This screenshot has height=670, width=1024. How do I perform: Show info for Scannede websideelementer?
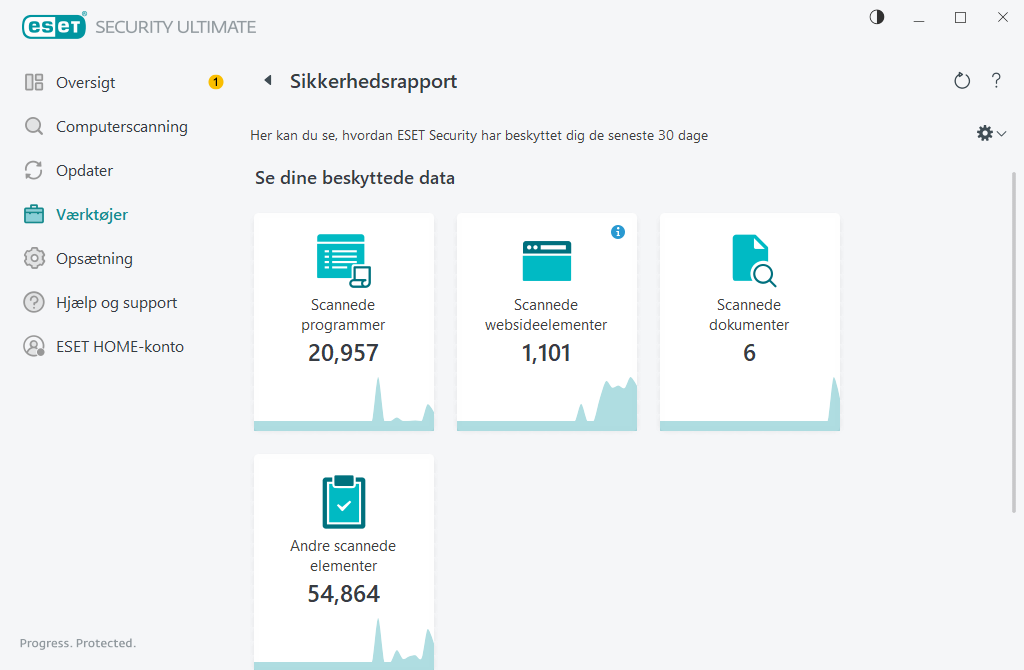[618, 232]
